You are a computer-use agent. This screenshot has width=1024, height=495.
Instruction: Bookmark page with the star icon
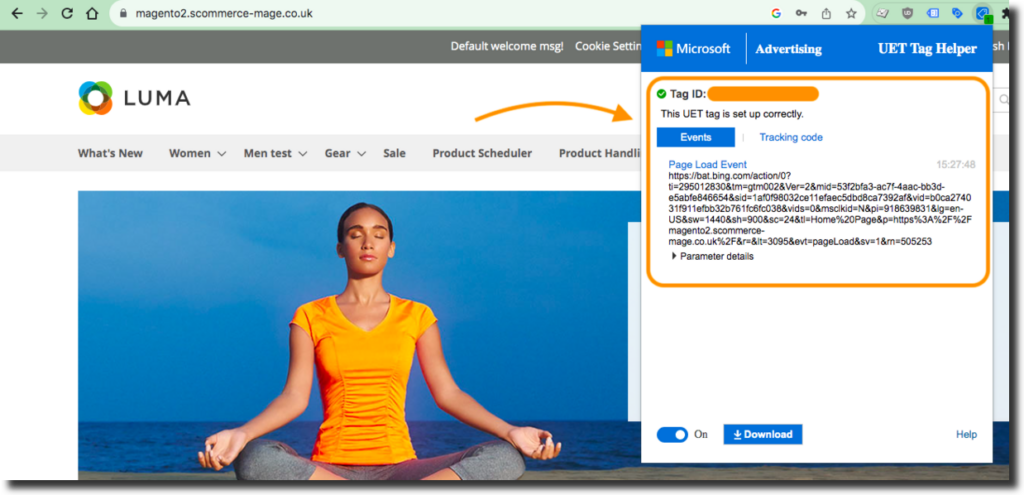tap(851, 14)
